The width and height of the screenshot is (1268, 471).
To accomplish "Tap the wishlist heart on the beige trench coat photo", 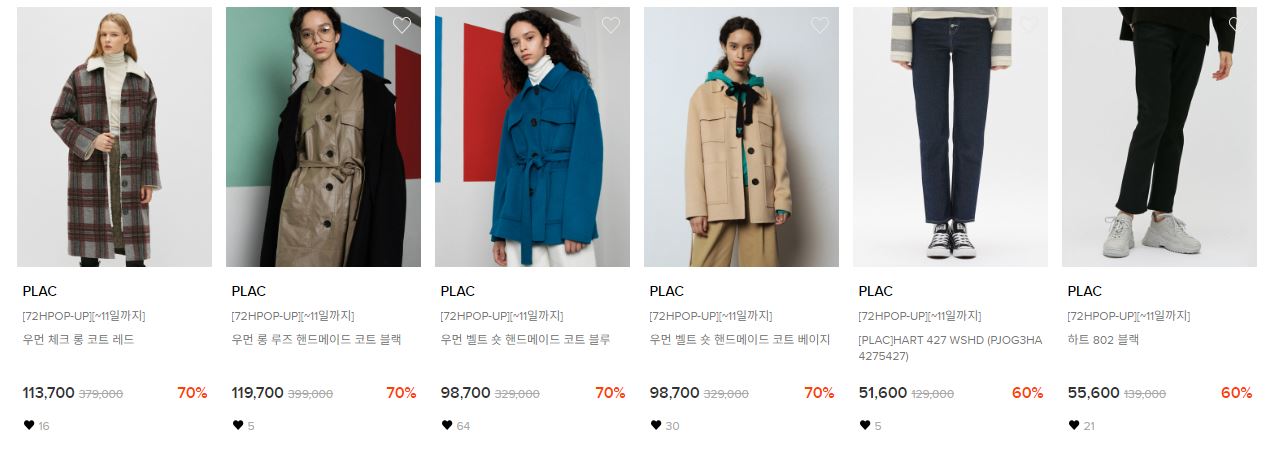I will tap(402, 25).
